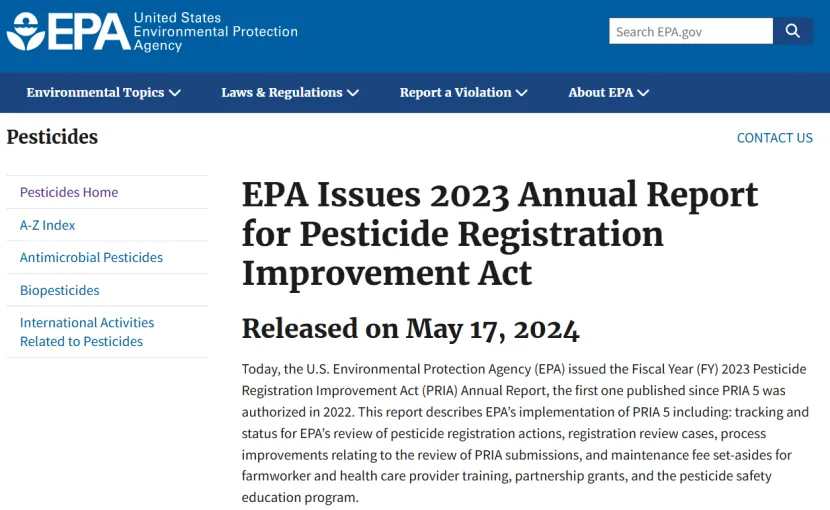
Task: Go to Pesticides Home
Action: coord(69,192)
